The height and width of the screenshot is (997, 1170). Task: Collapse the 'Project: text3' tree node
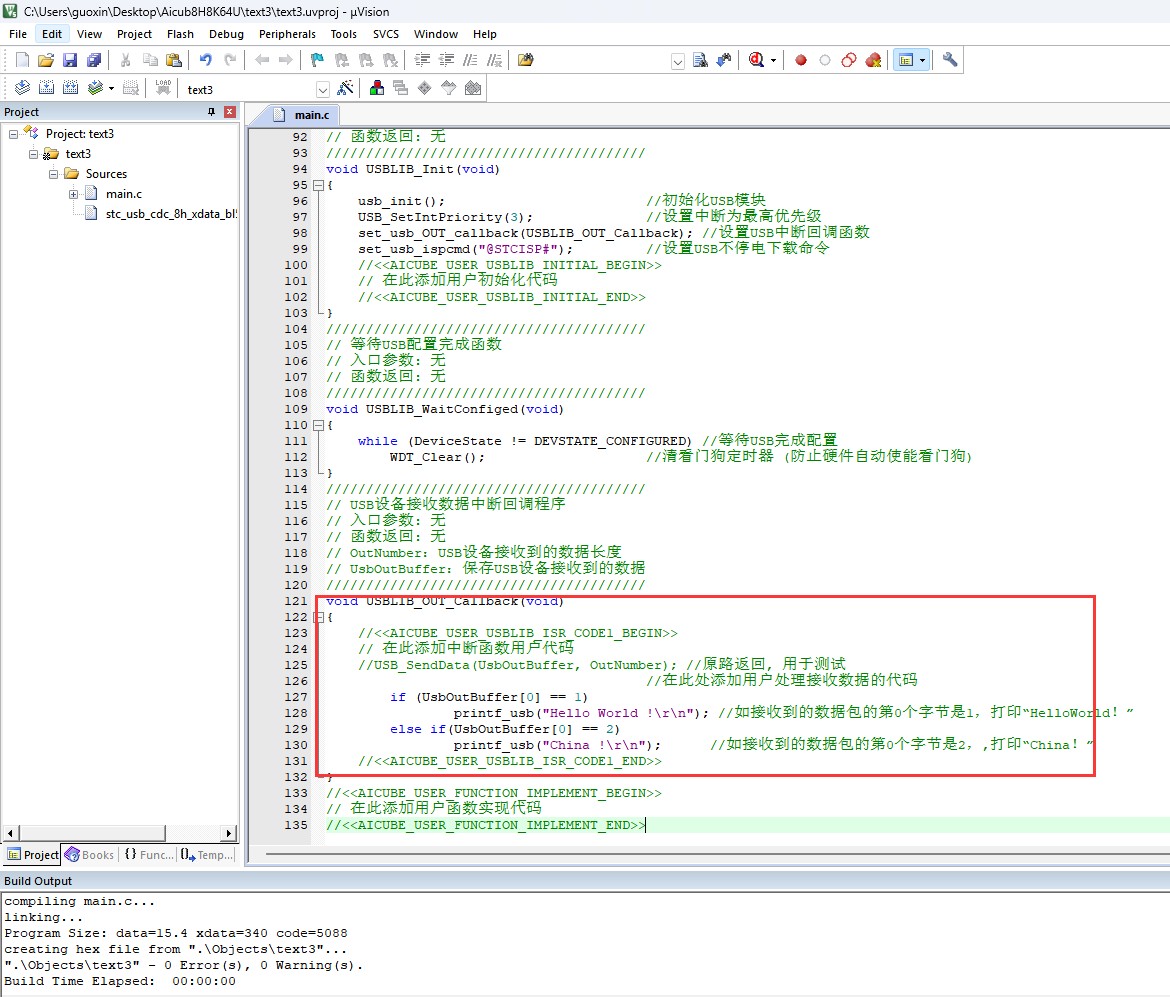coord(13,134)
